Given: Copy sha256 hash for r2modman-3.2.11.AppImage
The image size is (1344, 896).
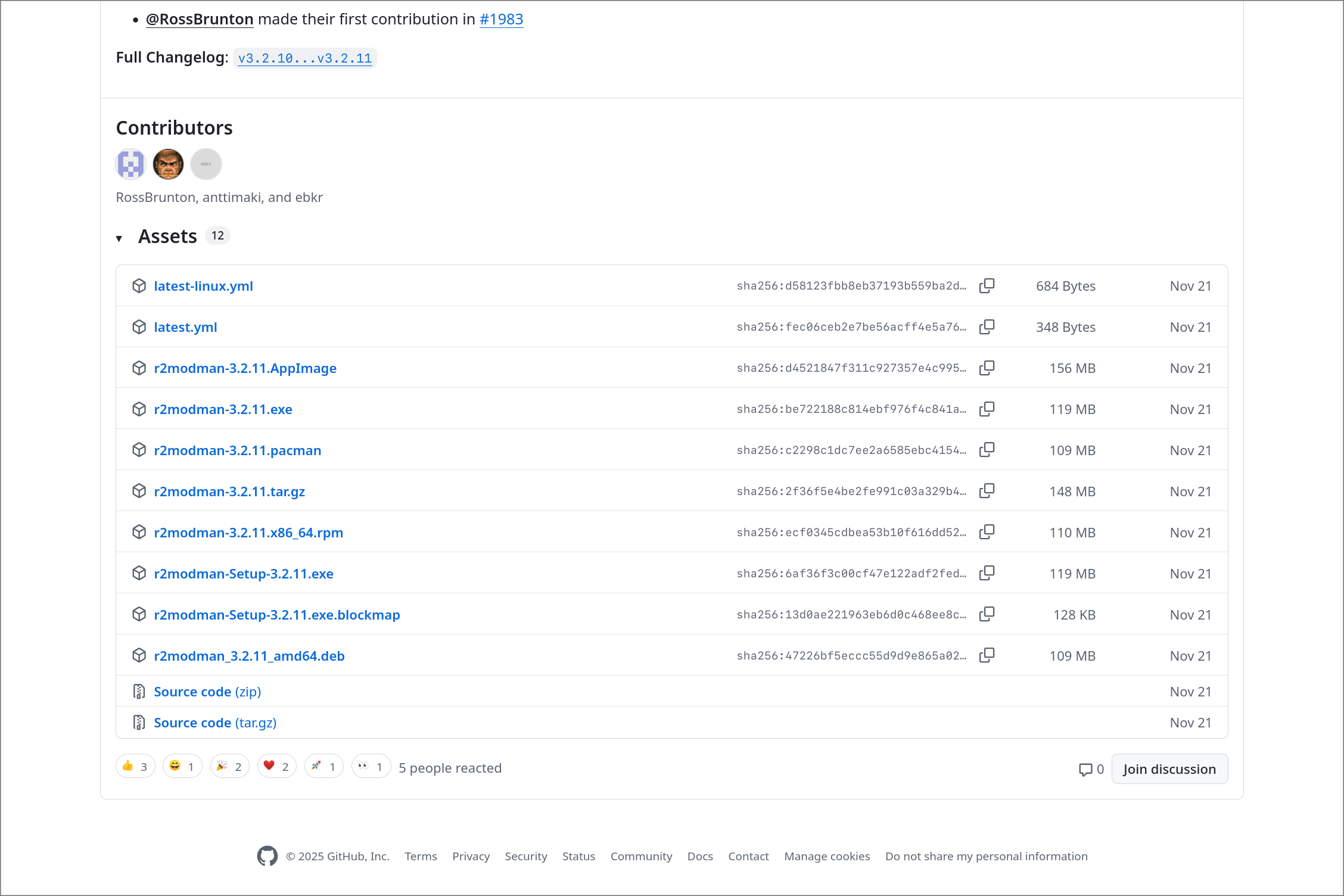Looking at the screenshot, I should [x=987, y=368].
